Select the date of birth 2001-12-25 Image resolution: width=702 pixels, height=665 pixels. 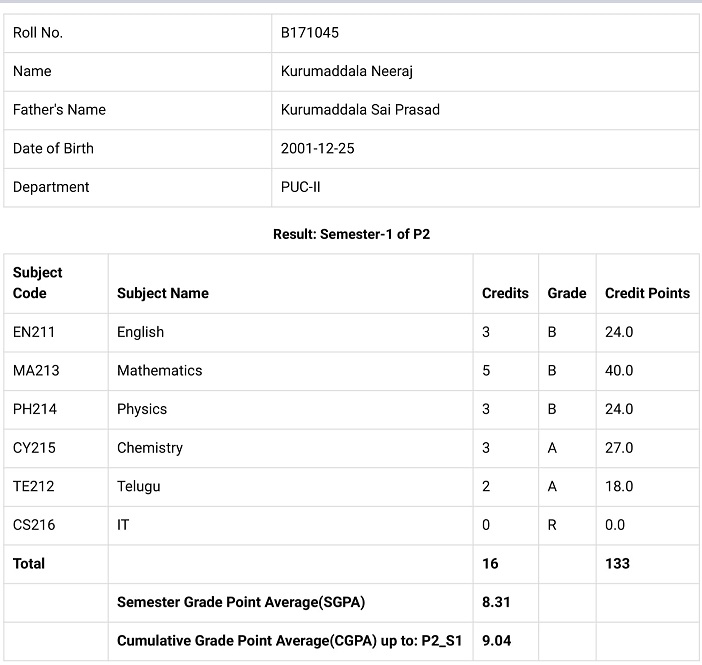[x=317, y=148]
